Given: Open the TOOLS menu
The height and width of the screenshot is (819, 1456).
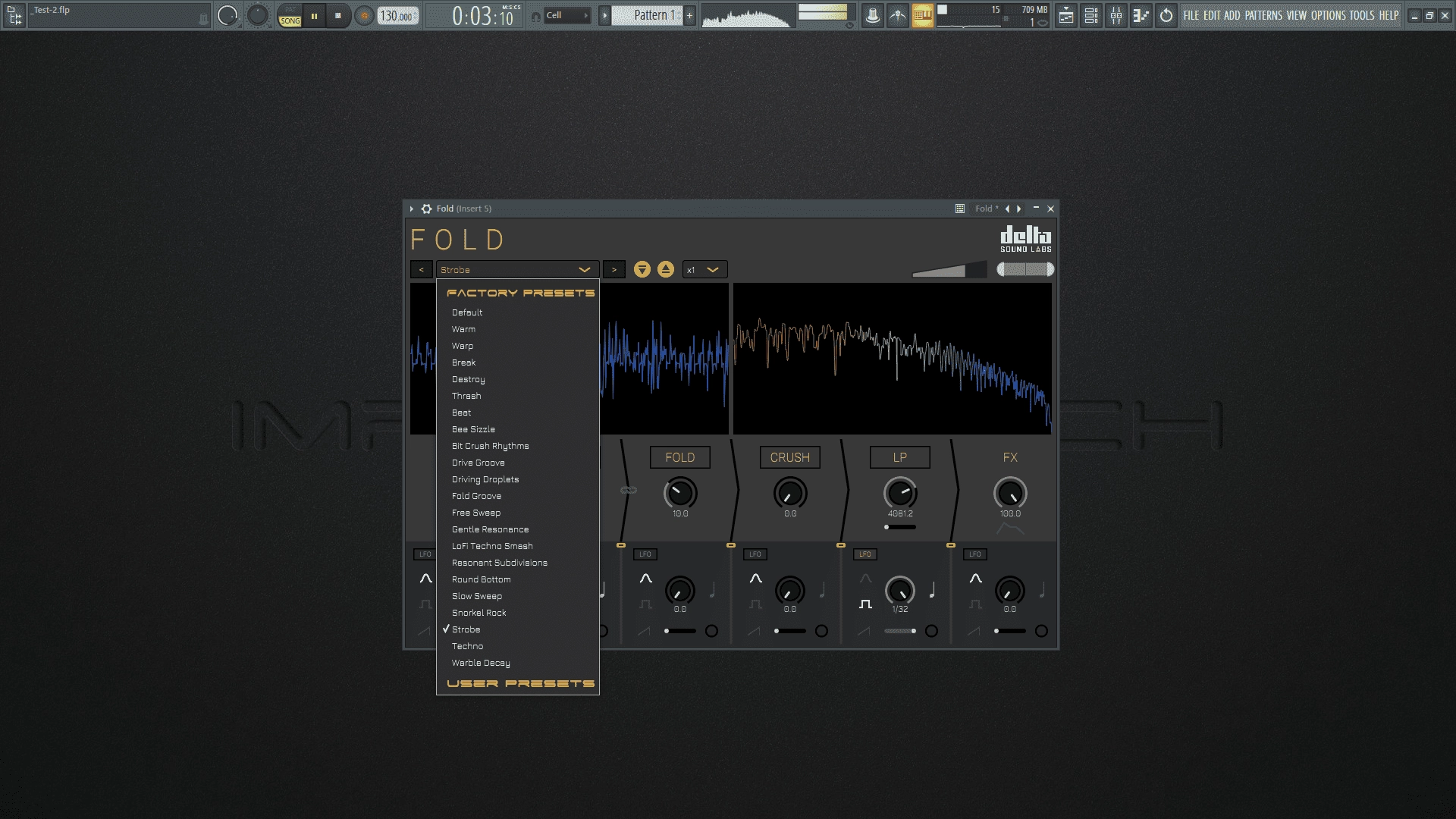Looking at the screenshot, I should pos(1362,15).
